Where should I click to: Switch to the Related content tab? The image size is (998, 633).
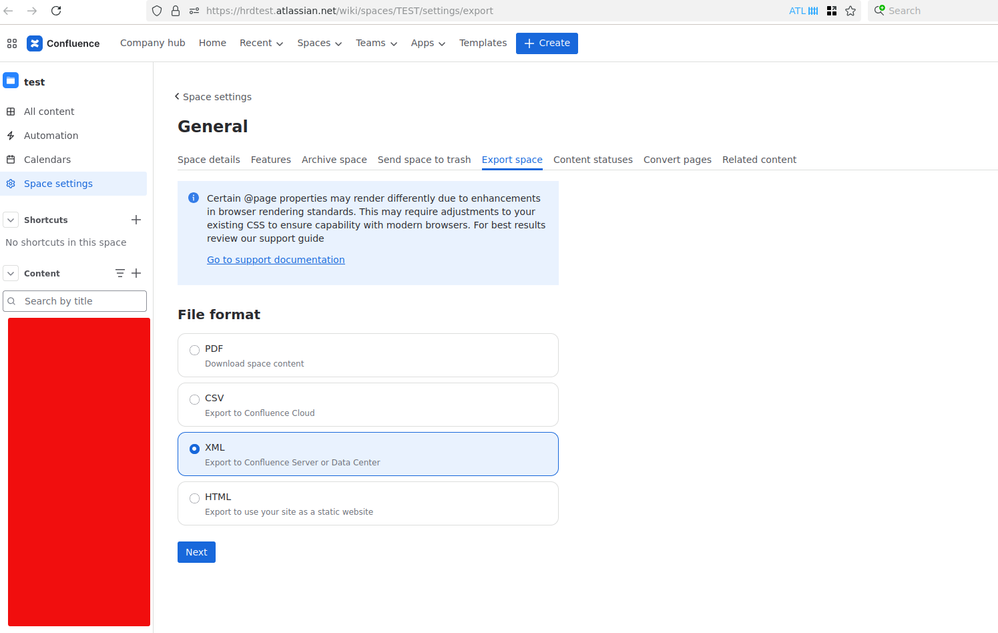(x=759, y=160)
